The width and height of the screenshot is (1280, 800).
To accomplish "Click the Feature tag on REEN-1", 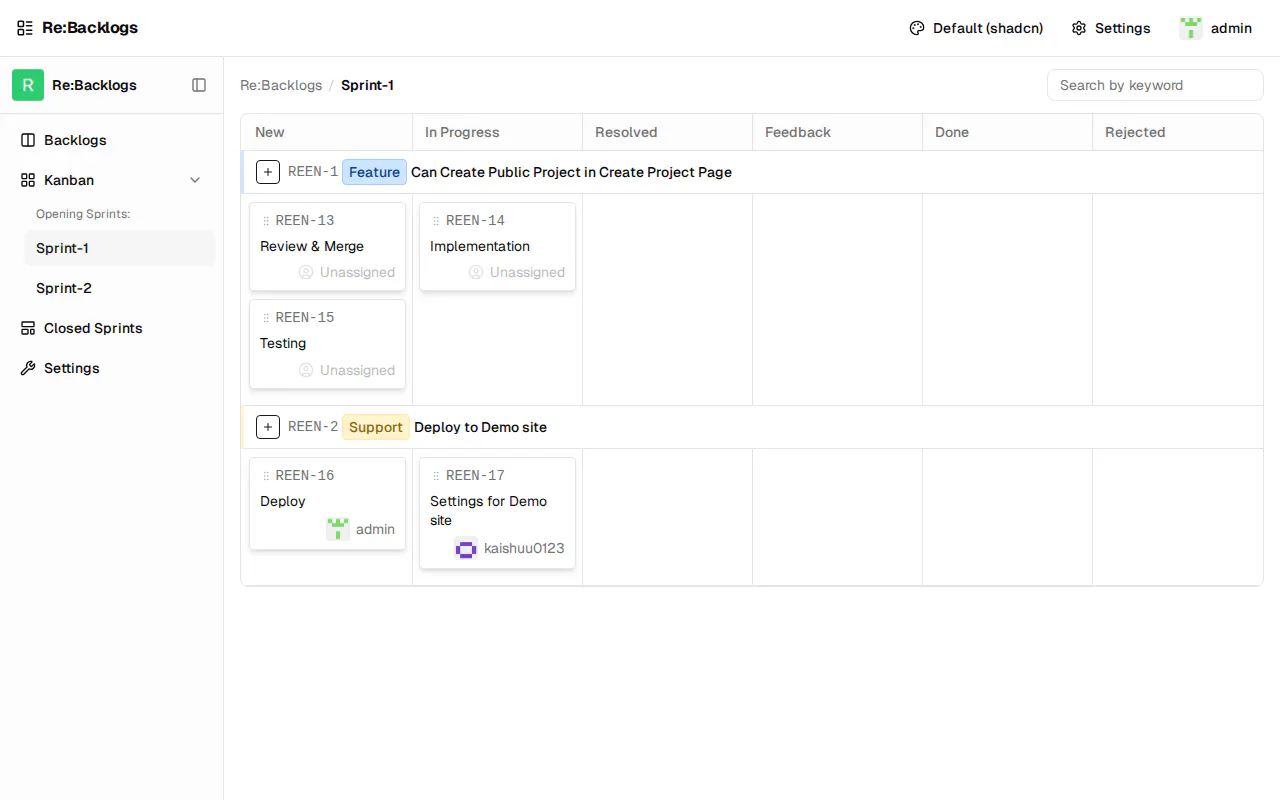I will point(374,172).
